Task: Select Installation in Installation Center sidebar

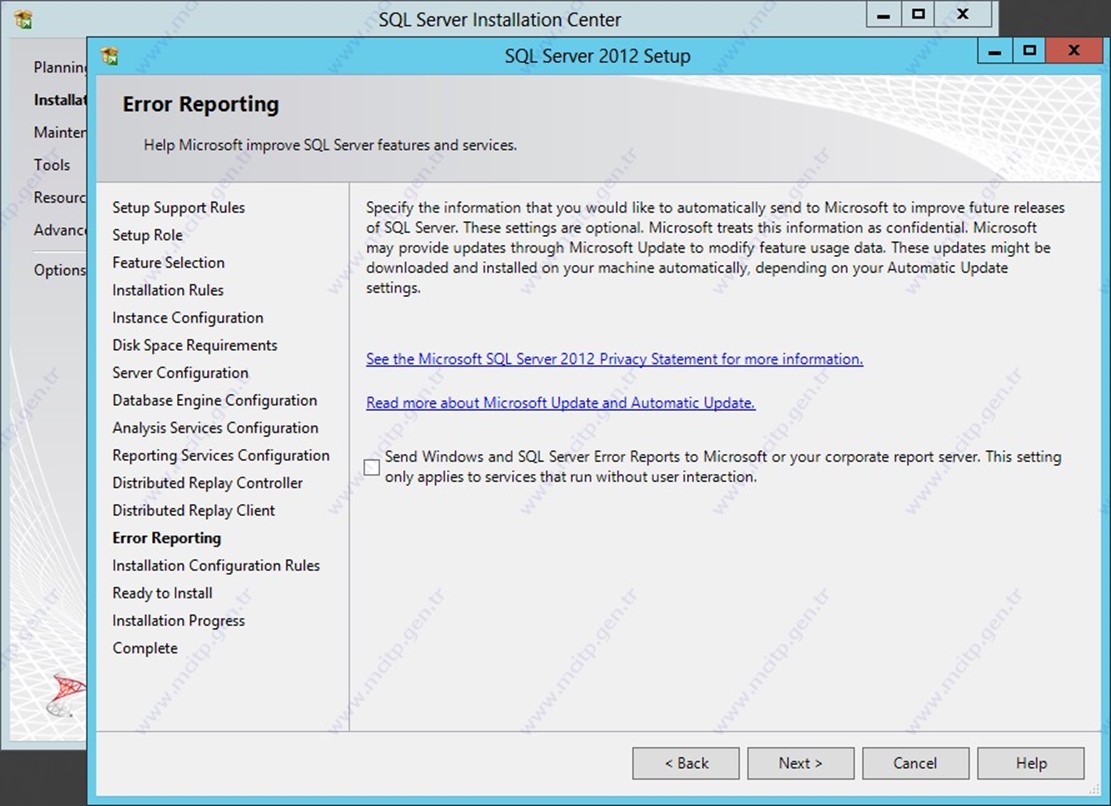Action: (60, 100)
